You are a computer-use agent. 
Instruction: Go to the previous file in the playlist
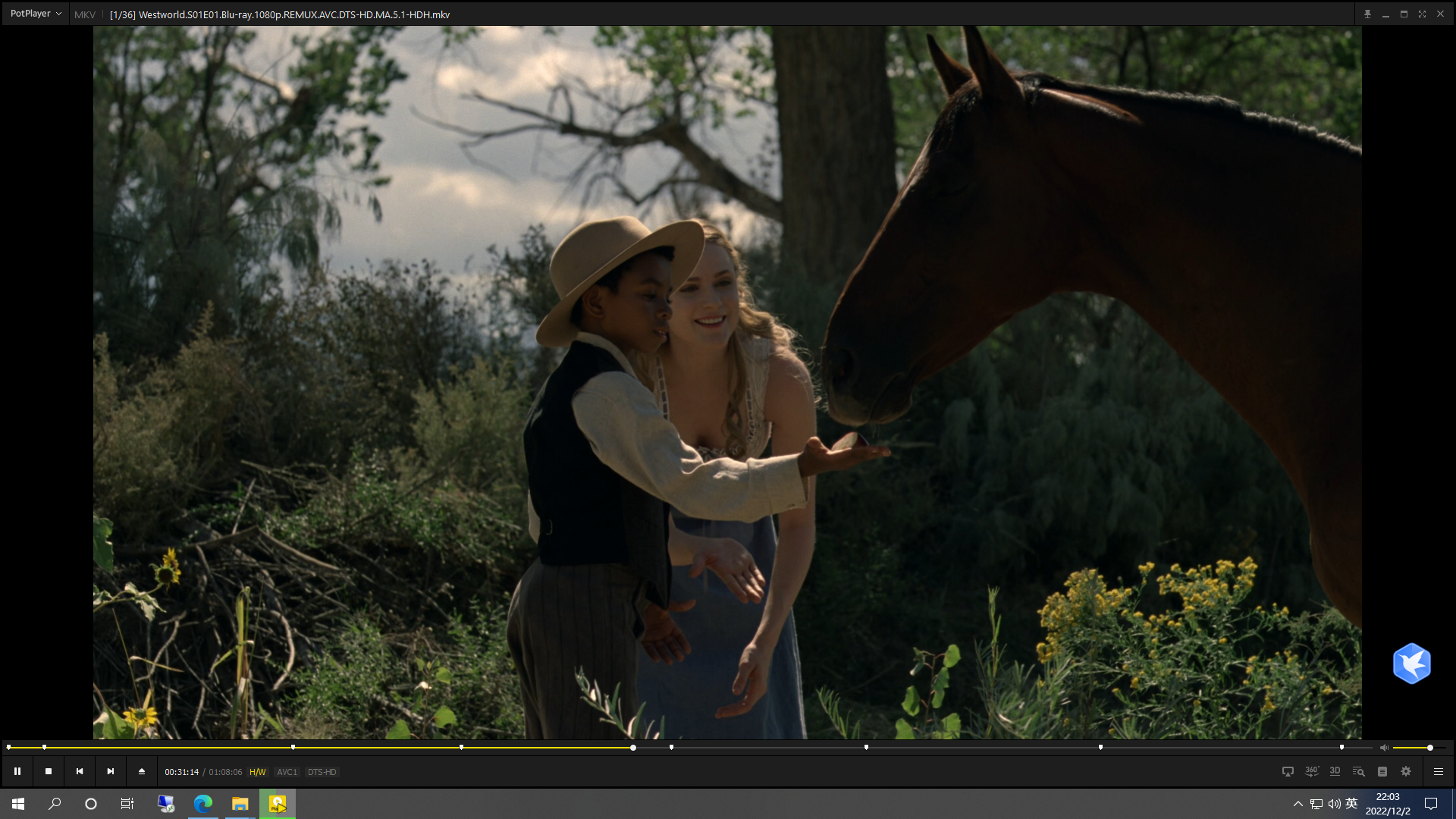point(79,771)
